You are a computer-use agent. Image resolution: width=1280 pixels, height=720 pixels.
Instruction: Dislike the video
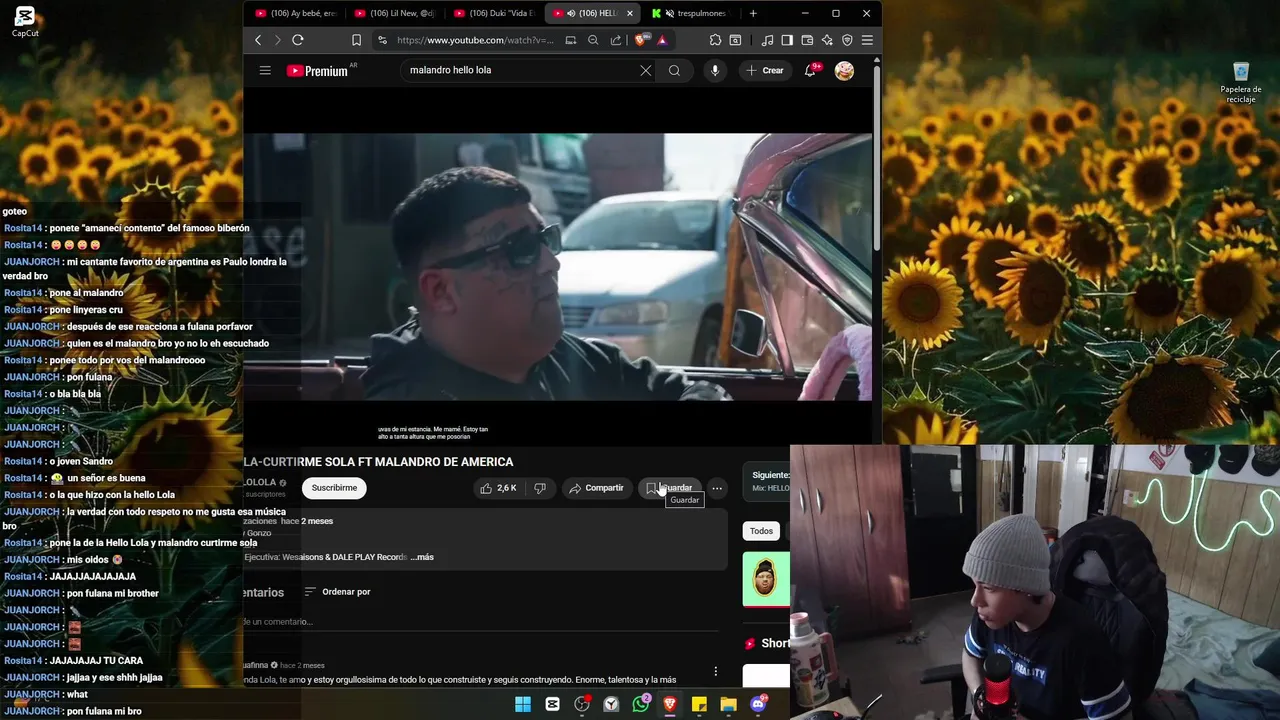point(540,488)
